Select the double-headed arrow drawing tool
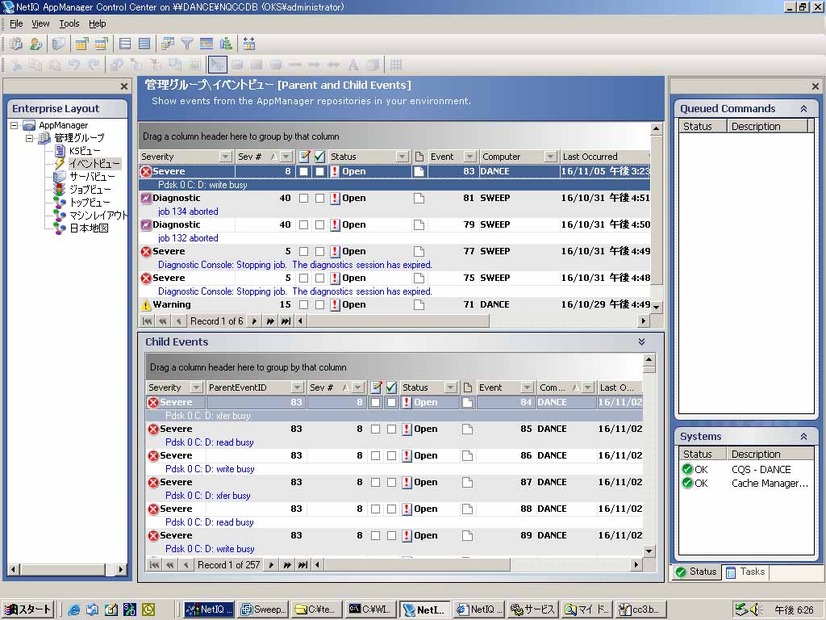This screenshot has width=826, height=620. point(333,65)
